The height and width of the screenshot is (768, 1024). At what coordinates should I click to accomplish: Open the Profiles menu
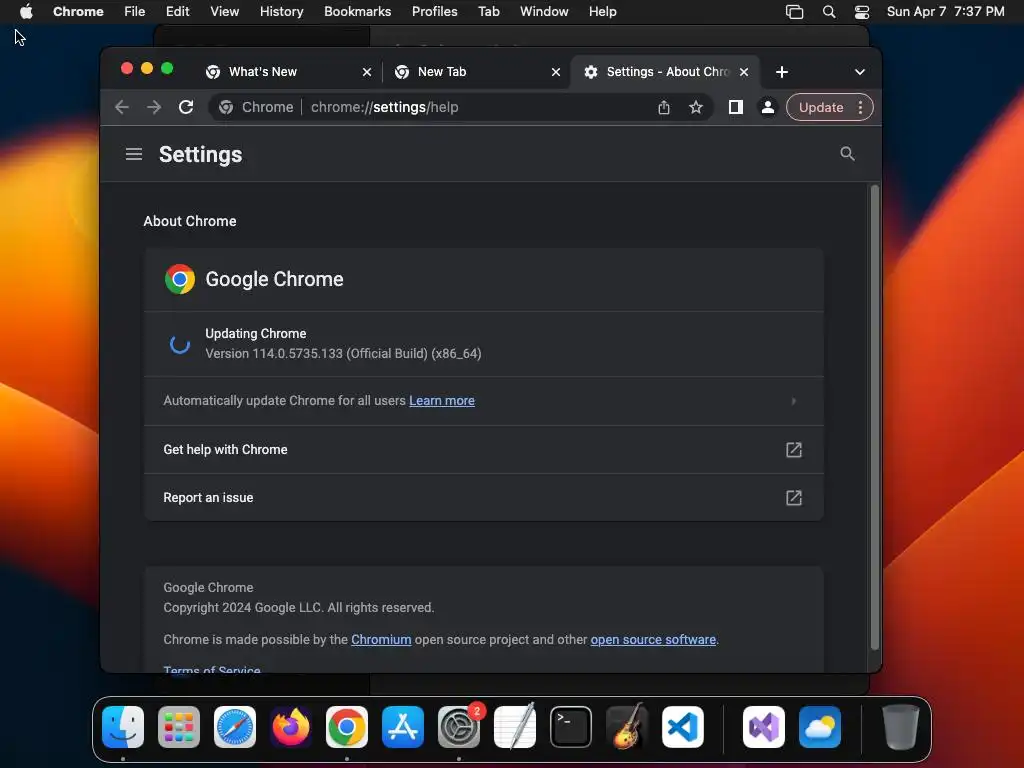(x=434, y=12)
